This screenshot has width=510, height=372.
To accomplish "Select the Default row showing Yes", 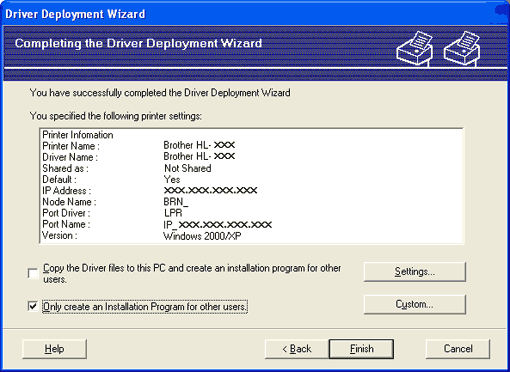I will (x=252, y=179).
